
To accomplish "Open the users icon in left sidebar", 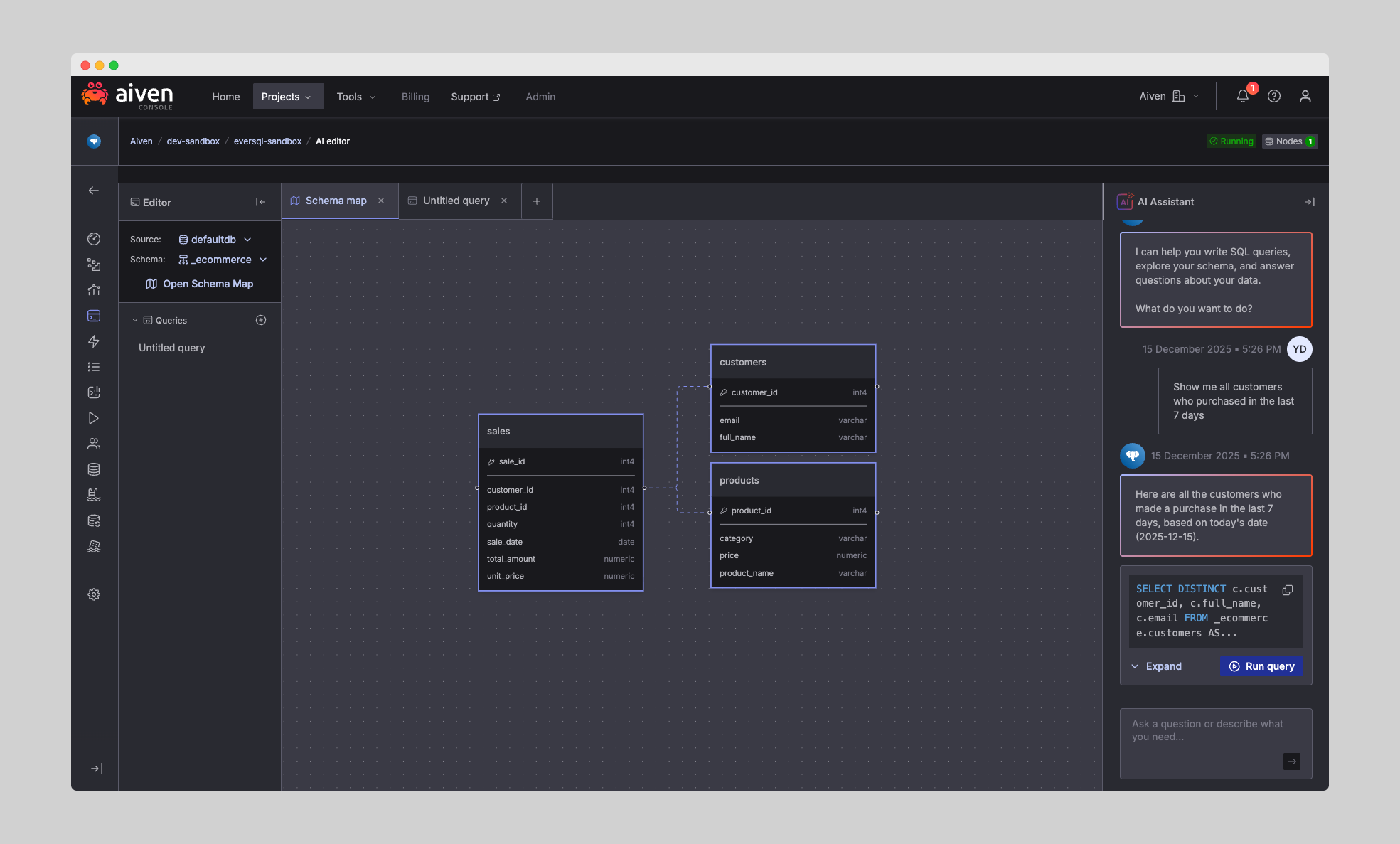I will tap(94, 444).
